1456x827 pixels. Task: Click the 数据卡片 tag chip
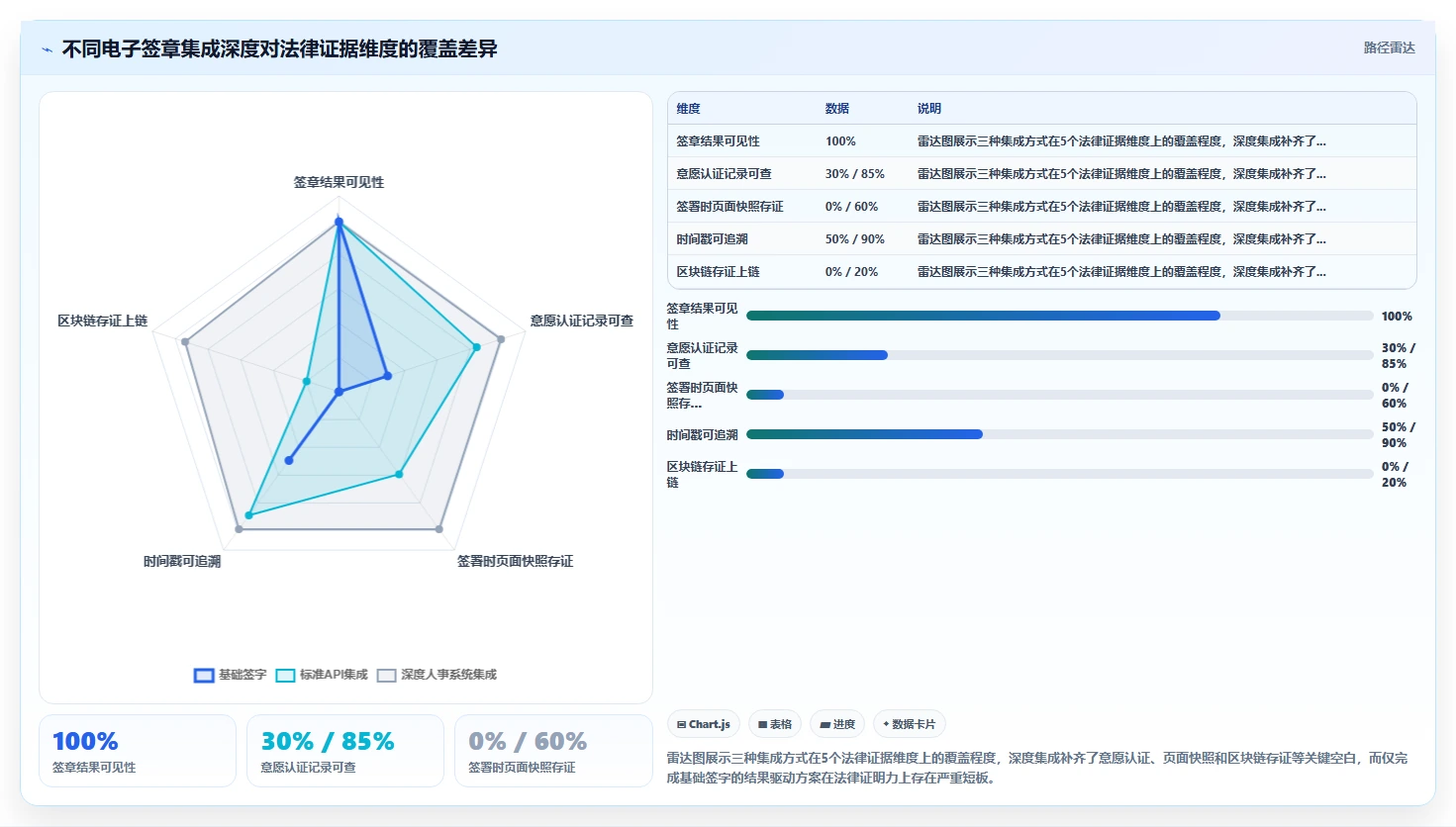pos(909,724)
